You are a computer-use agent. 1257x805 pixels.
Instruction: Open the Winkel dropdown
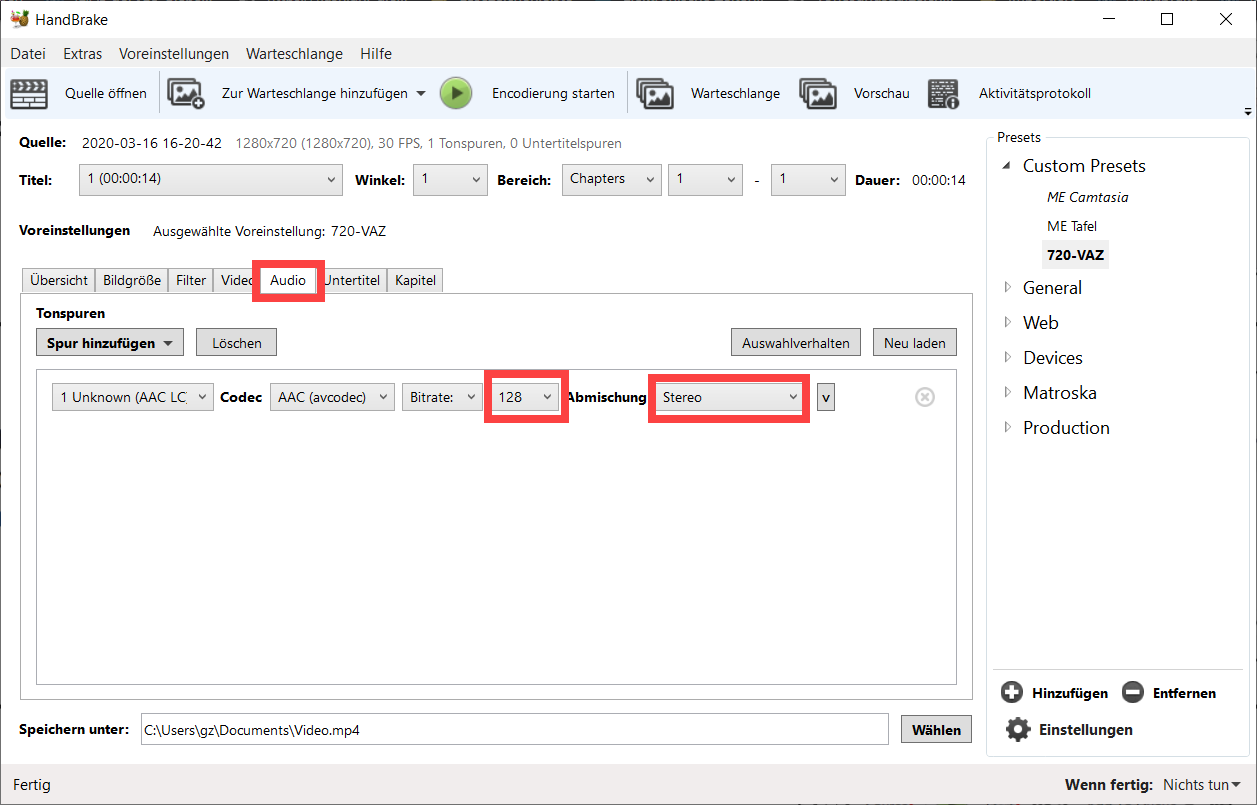(x=450, y=179)
